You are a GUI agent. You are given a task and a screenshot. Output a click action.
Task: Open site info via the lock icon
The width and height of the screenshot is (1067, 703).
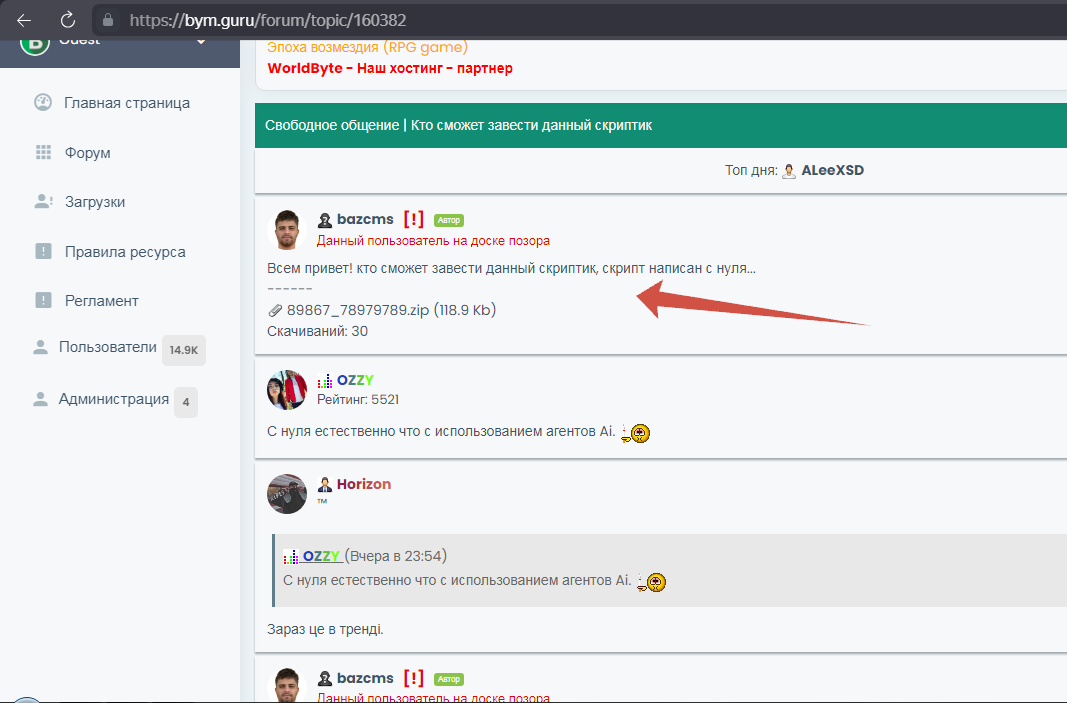point(109,20)
